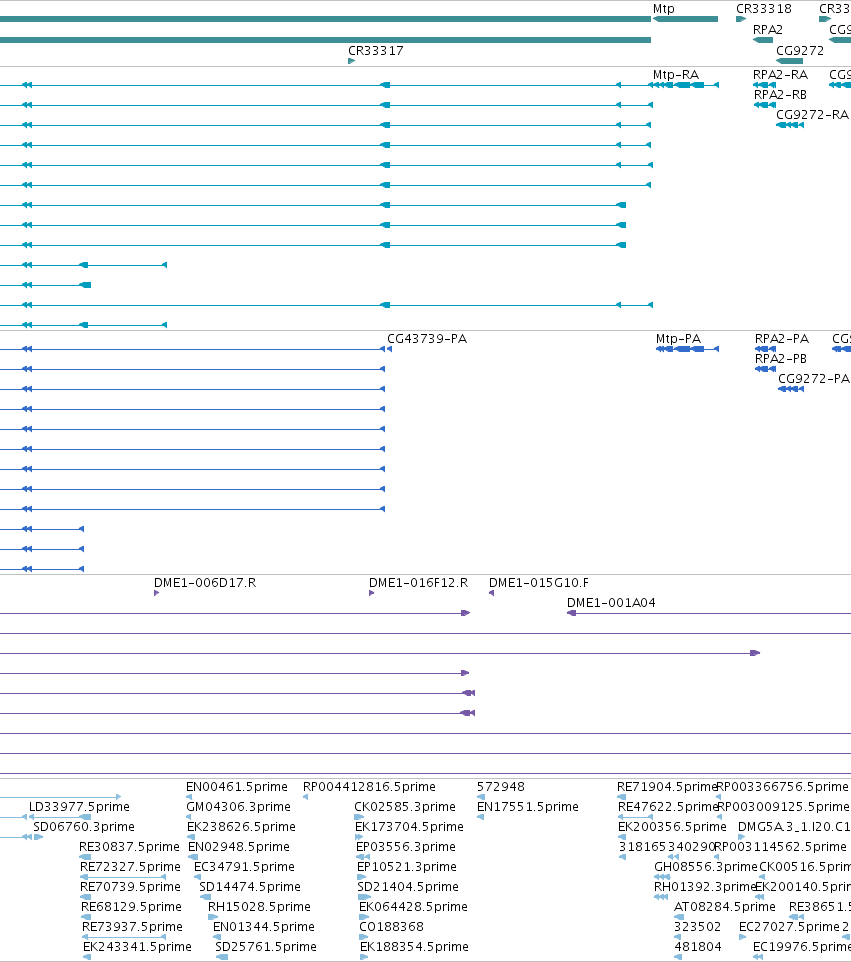Viewport: 851px width, 962px height.
Task: Click the EK064428.5prime EST label
Action: pyautogui.click(x=414, y=906)
